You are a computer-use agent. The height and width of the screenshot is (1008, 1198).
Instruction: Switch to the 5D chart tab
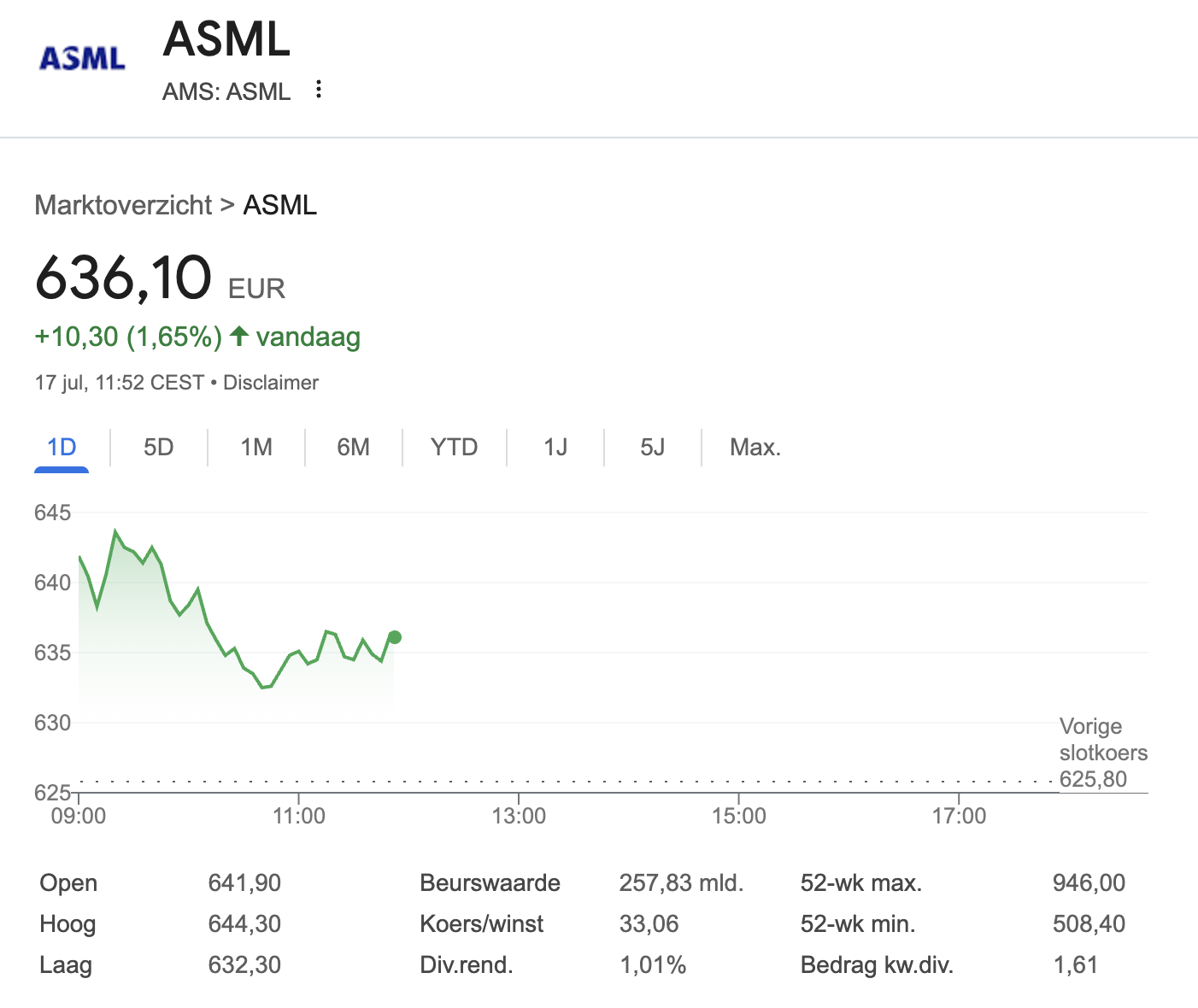tap(158, 448)
